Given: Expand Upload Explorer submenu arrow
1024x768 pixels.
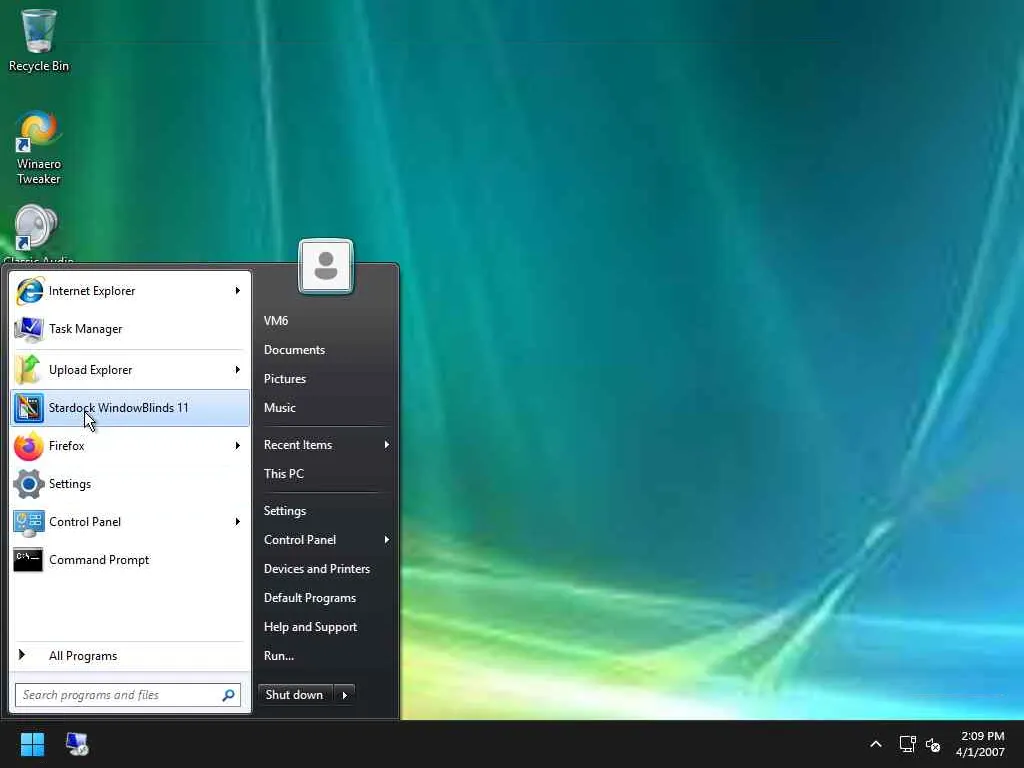Looking at the screenshot, I should (x=238, y=370).
